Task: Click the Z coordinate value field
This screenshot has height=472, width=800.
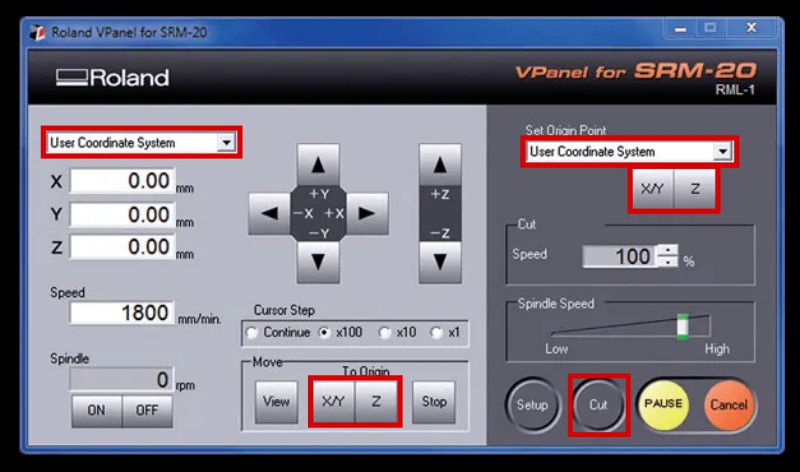Action: 122,247
